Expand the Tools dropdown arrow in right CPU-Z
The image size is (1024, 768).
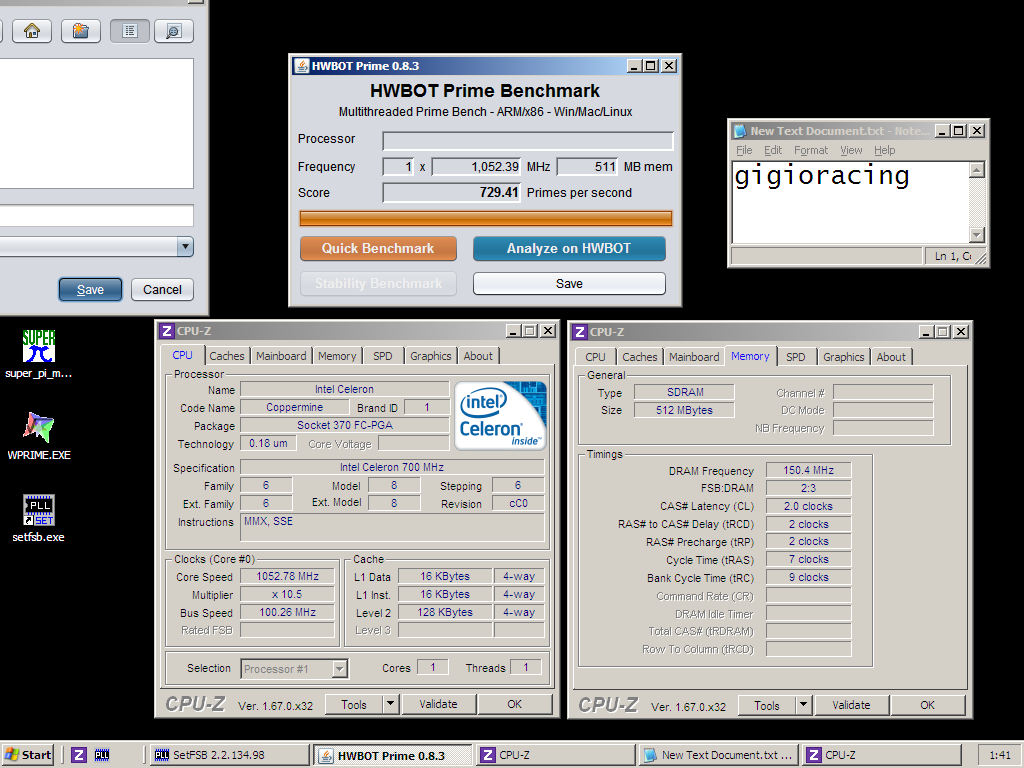click(x=803, y=705)
